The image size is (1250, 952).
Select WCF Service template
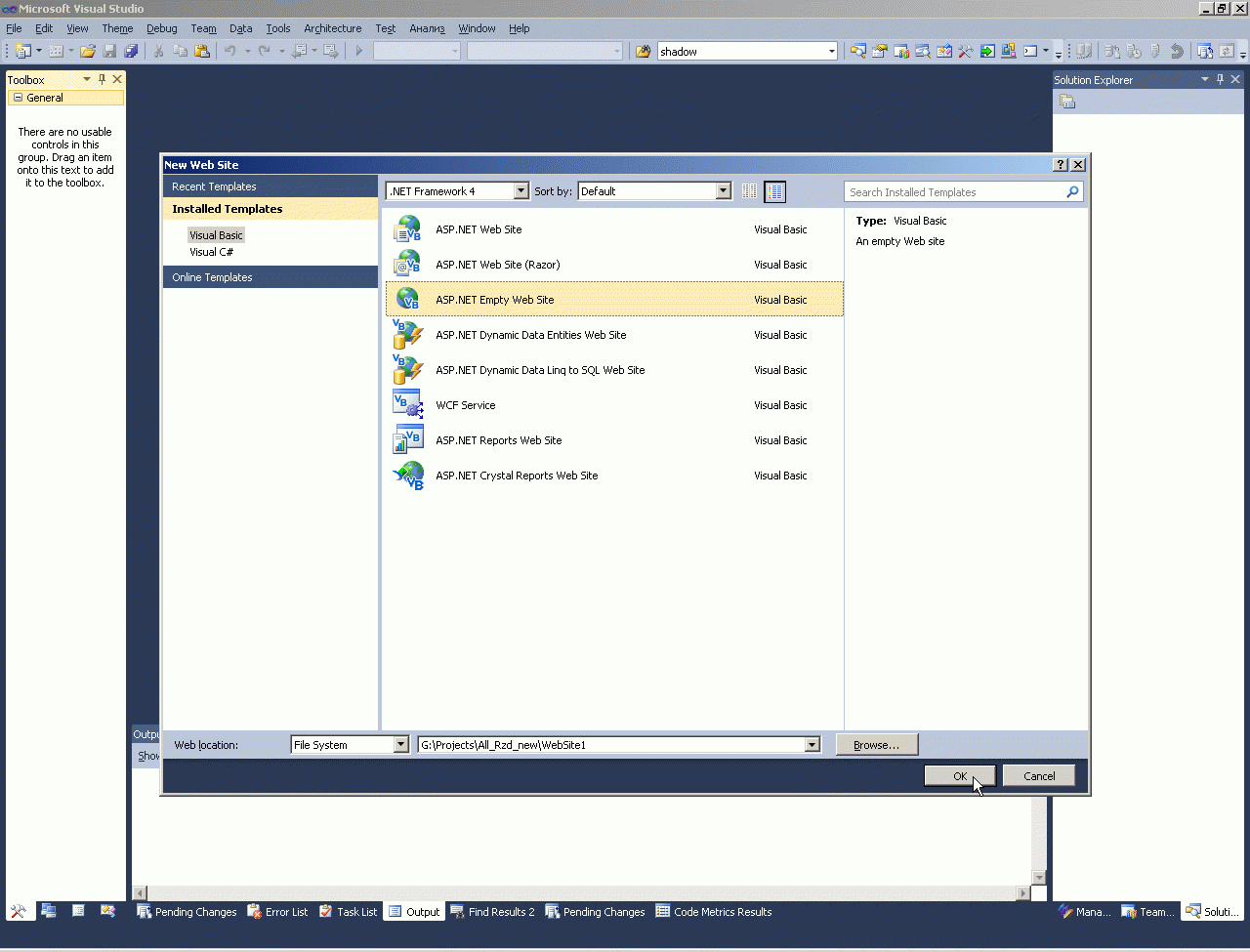614,405
